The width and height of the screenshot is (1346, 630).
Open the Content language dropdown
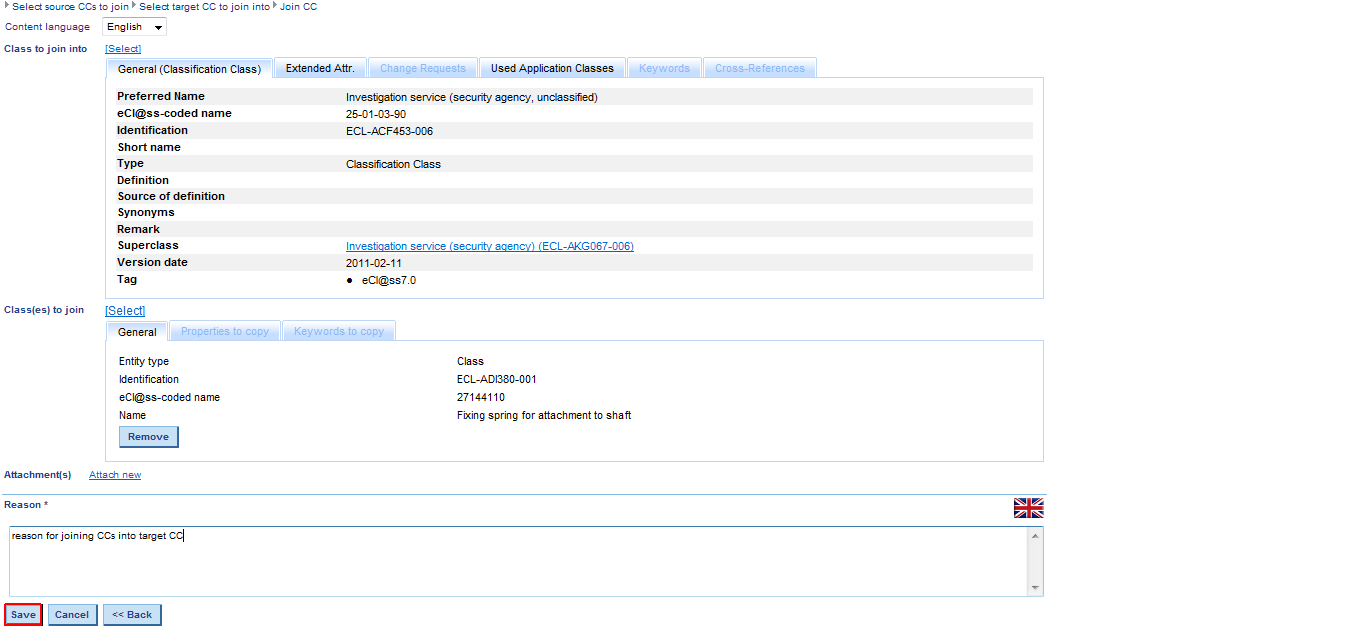[x=134, y=27]
